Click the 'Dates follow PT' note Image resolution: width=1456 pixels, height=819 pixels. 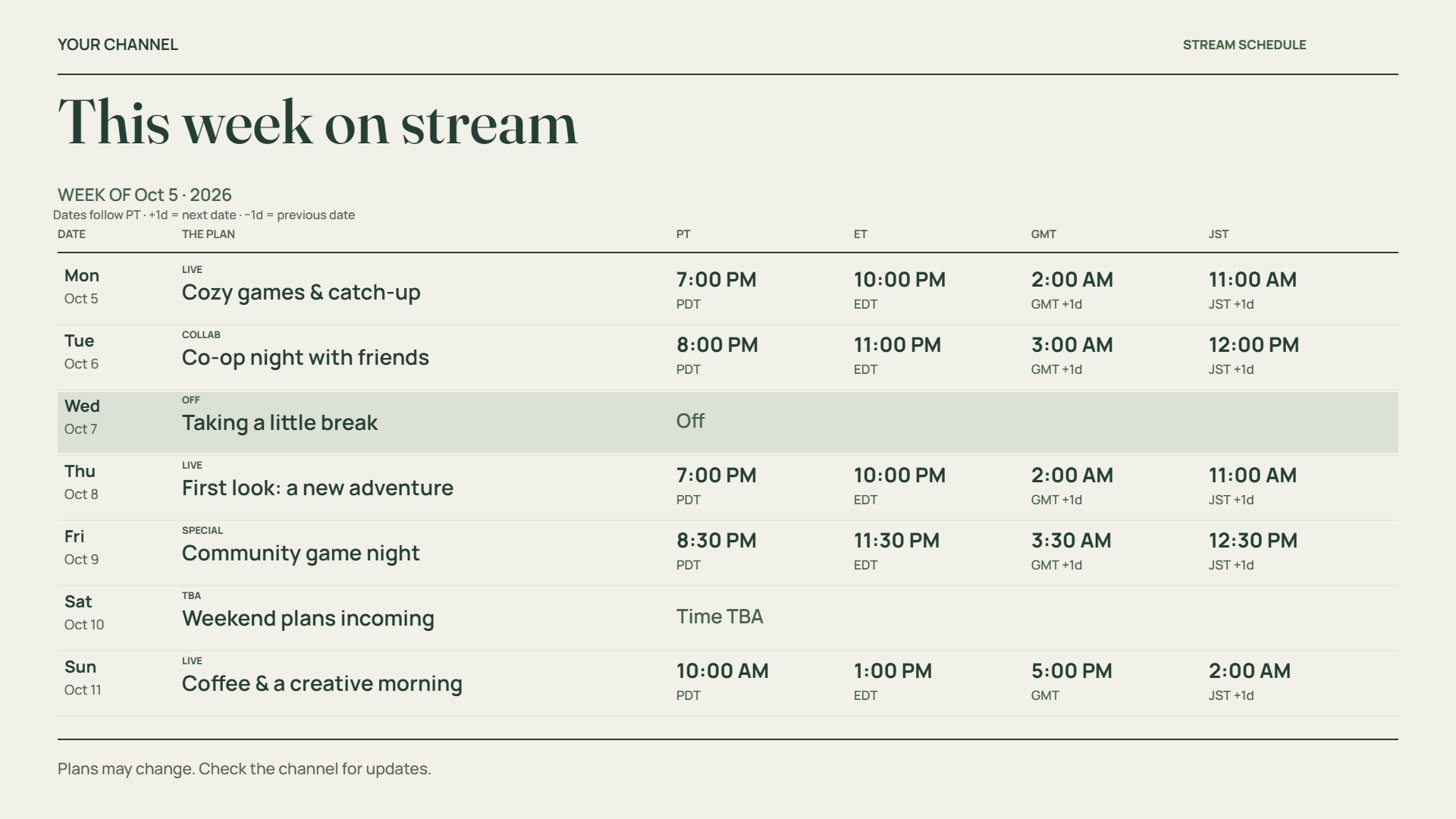pos(204,215)
